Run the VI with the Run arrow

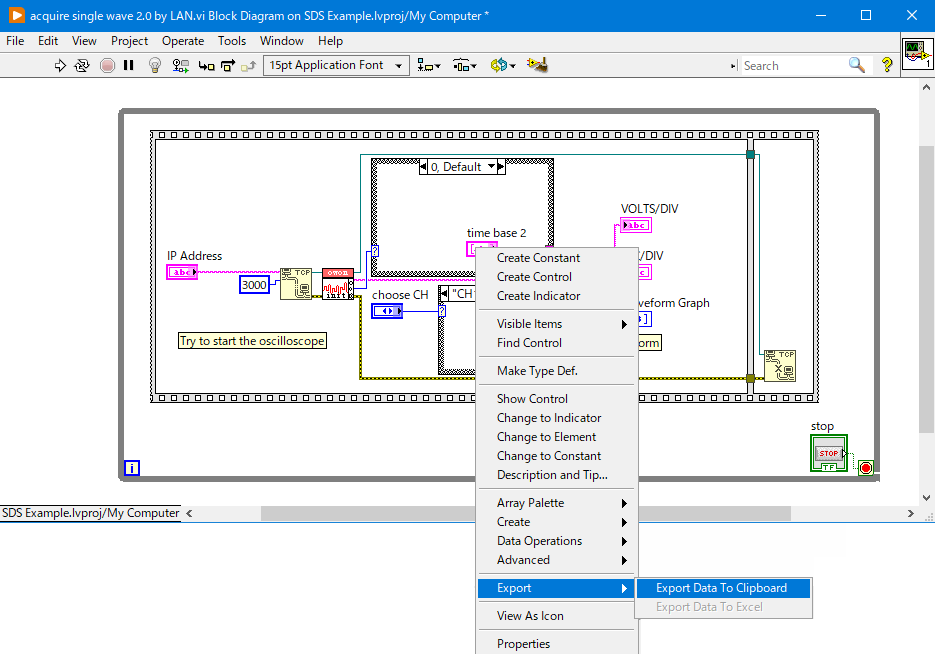[x=60, y=66]
